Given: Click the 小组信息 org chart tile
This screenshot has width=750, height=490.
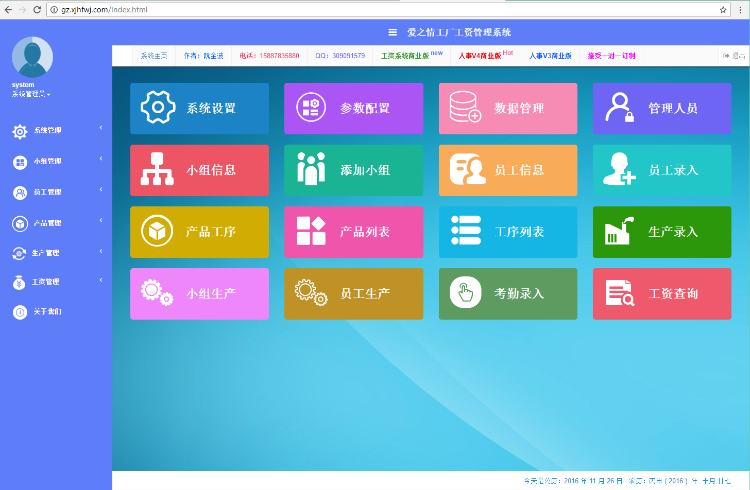Looking at the screenshot, I should pos(199,170).
